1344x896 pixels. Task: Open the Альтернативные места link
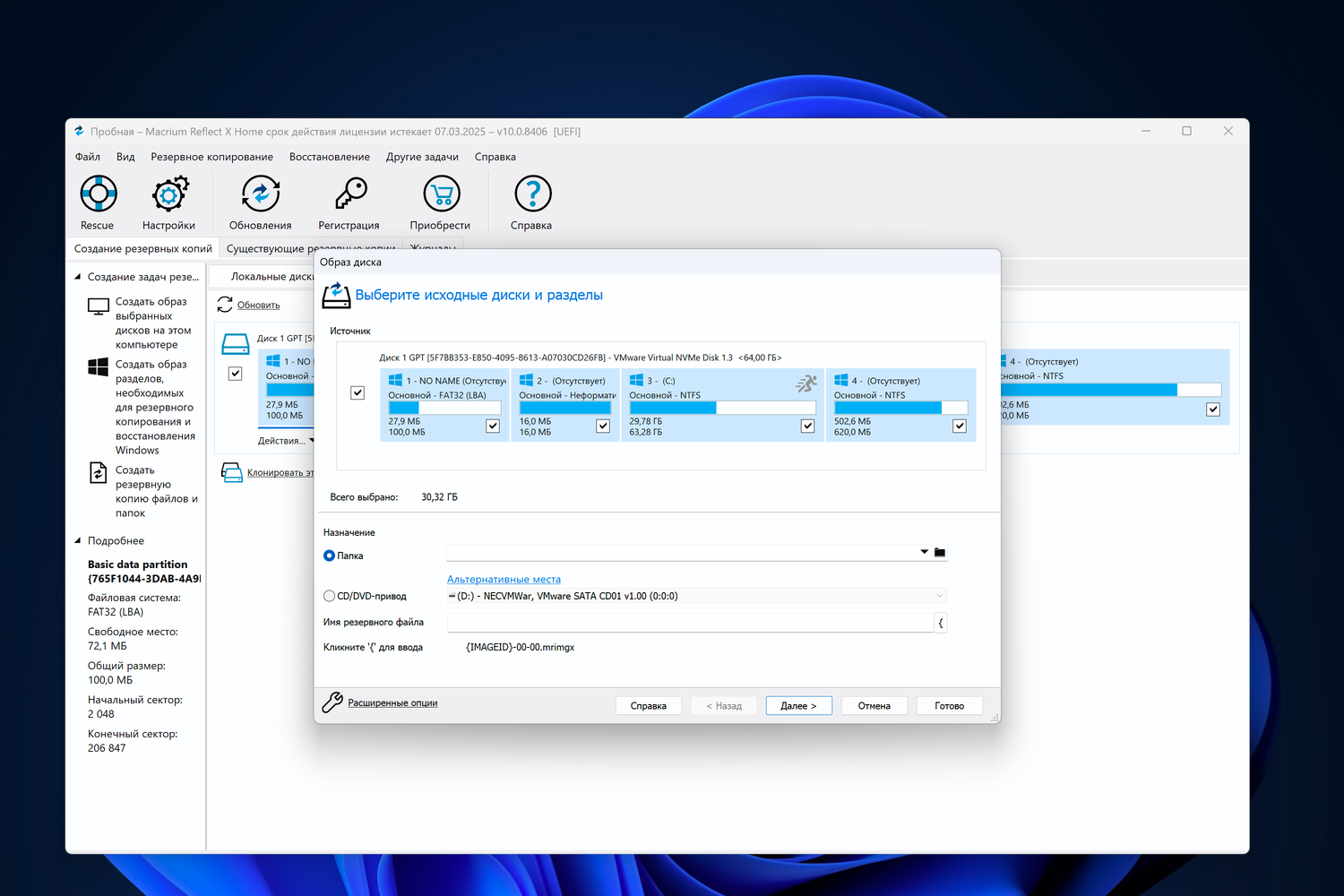pyautogui.click(x=504, y=580)
